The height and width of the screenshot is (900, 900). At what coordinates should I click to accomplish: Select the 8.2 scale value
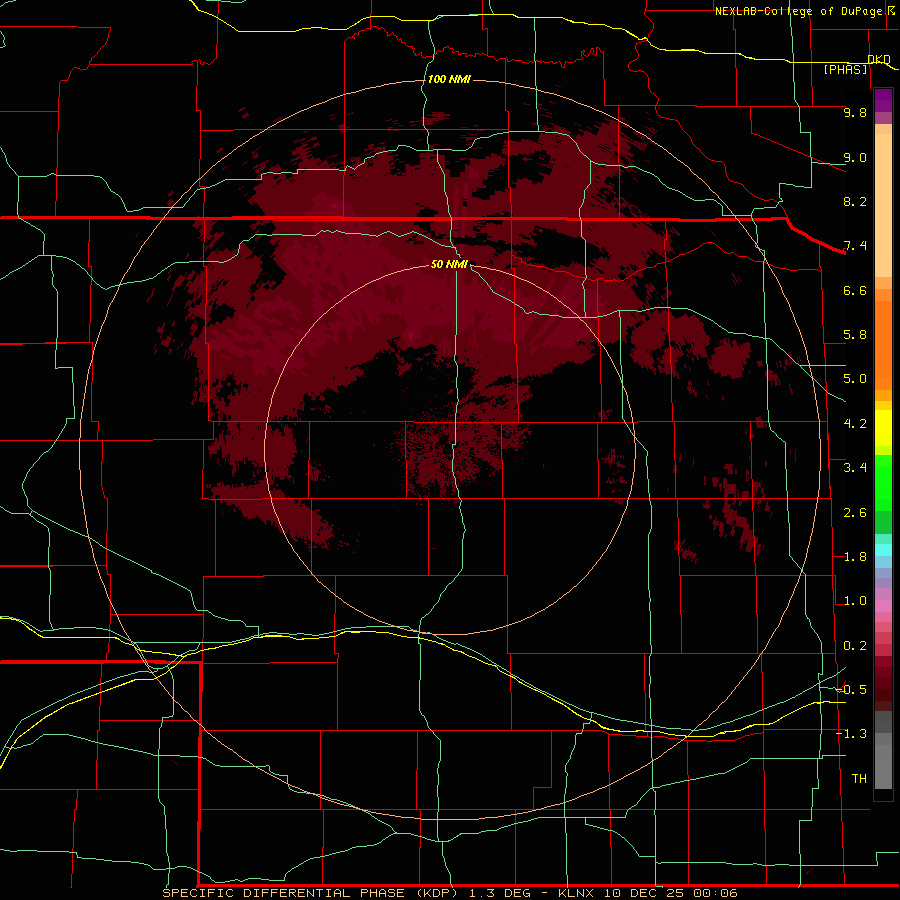(855, 201)
